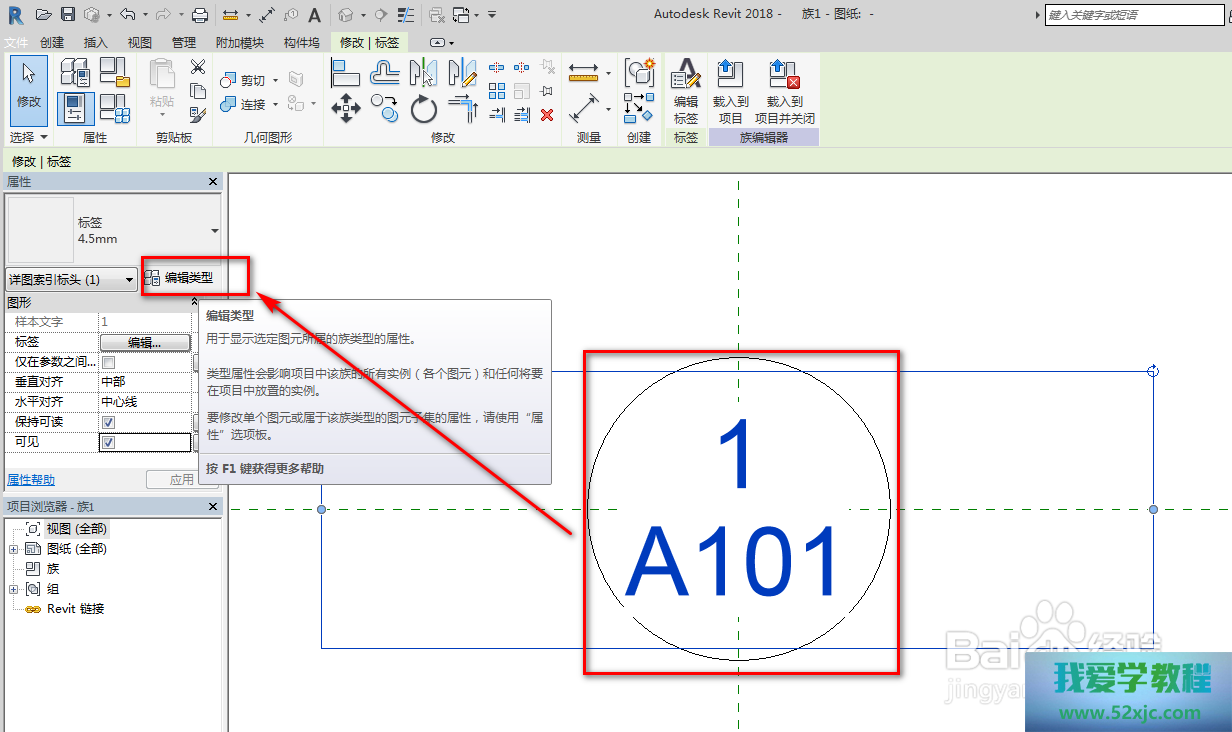1232x732 pixels.
Task: Toggle the 保持可读 (Keep Readable) checkbox
Action: pyautogui.click(x=108, y=422)
